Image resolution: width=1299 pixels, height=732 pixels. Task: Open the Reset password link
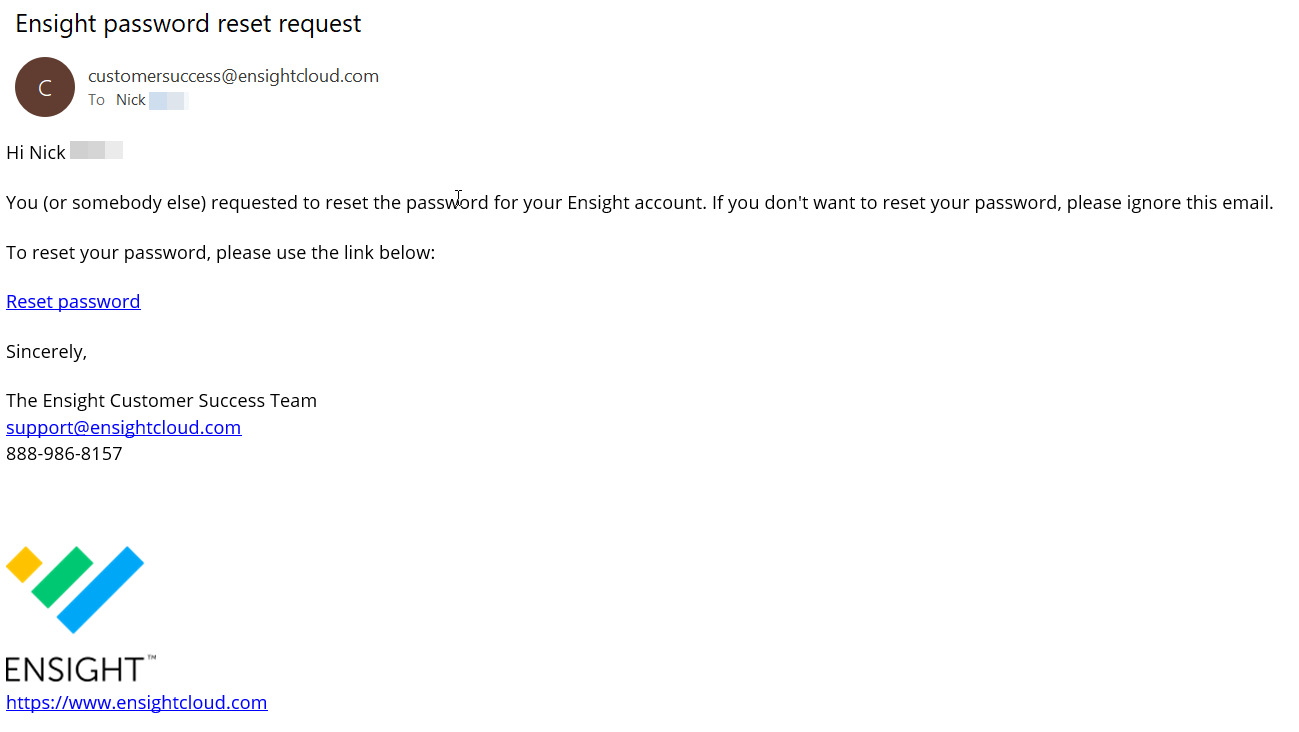tap(73, 301)
